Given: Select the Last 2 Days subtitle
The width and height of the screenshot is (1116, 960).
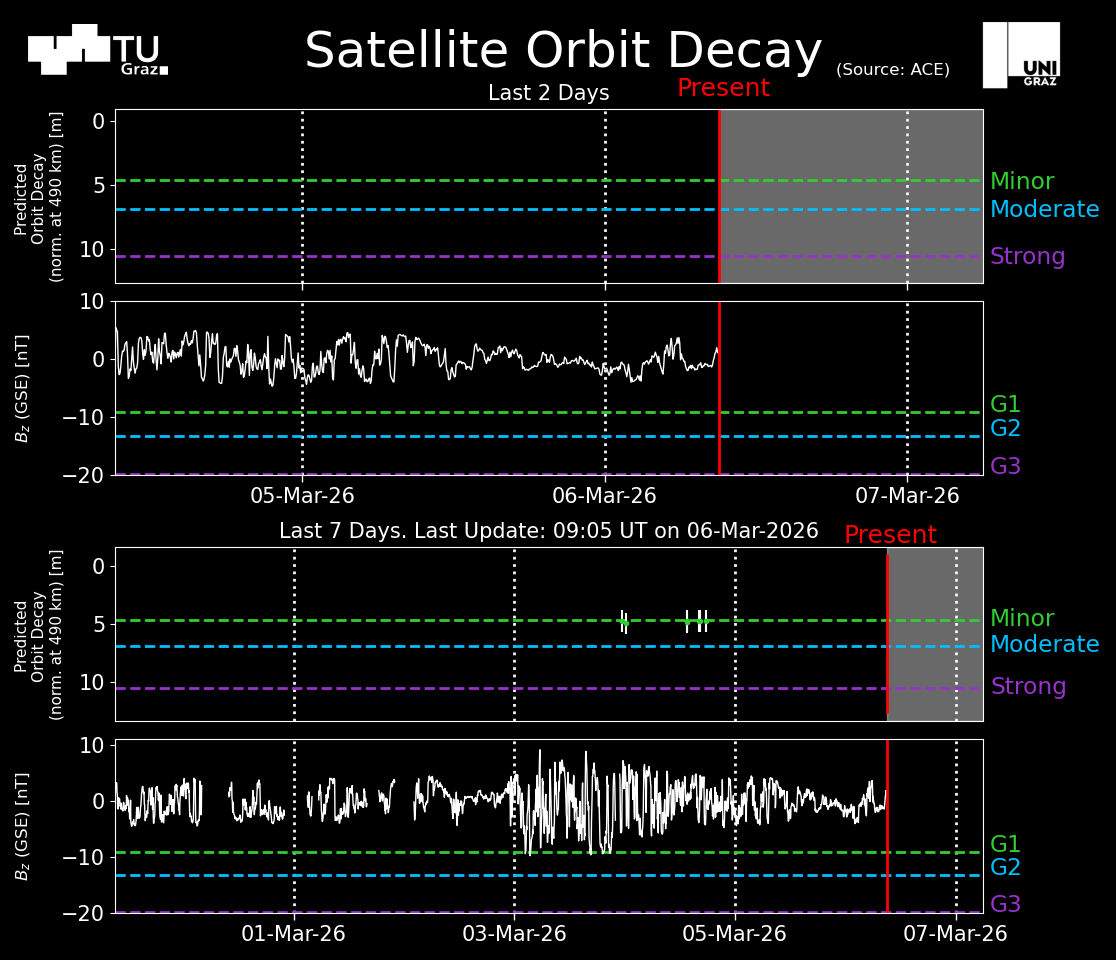Looking at the screenshot, I should tap(548, 93).
